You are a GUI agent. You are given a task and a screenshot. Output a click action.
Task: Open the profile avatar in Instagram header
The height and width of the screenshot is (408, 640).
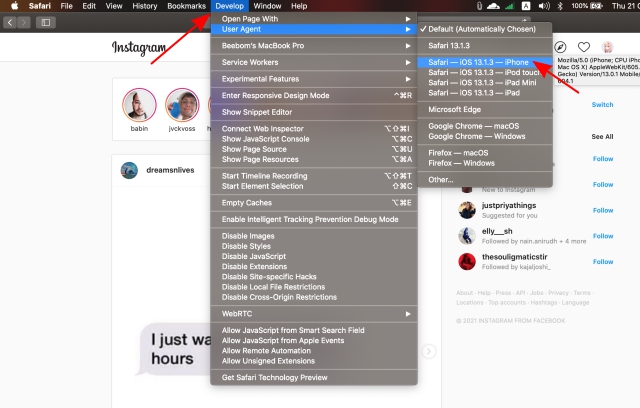tap(607, 47)
